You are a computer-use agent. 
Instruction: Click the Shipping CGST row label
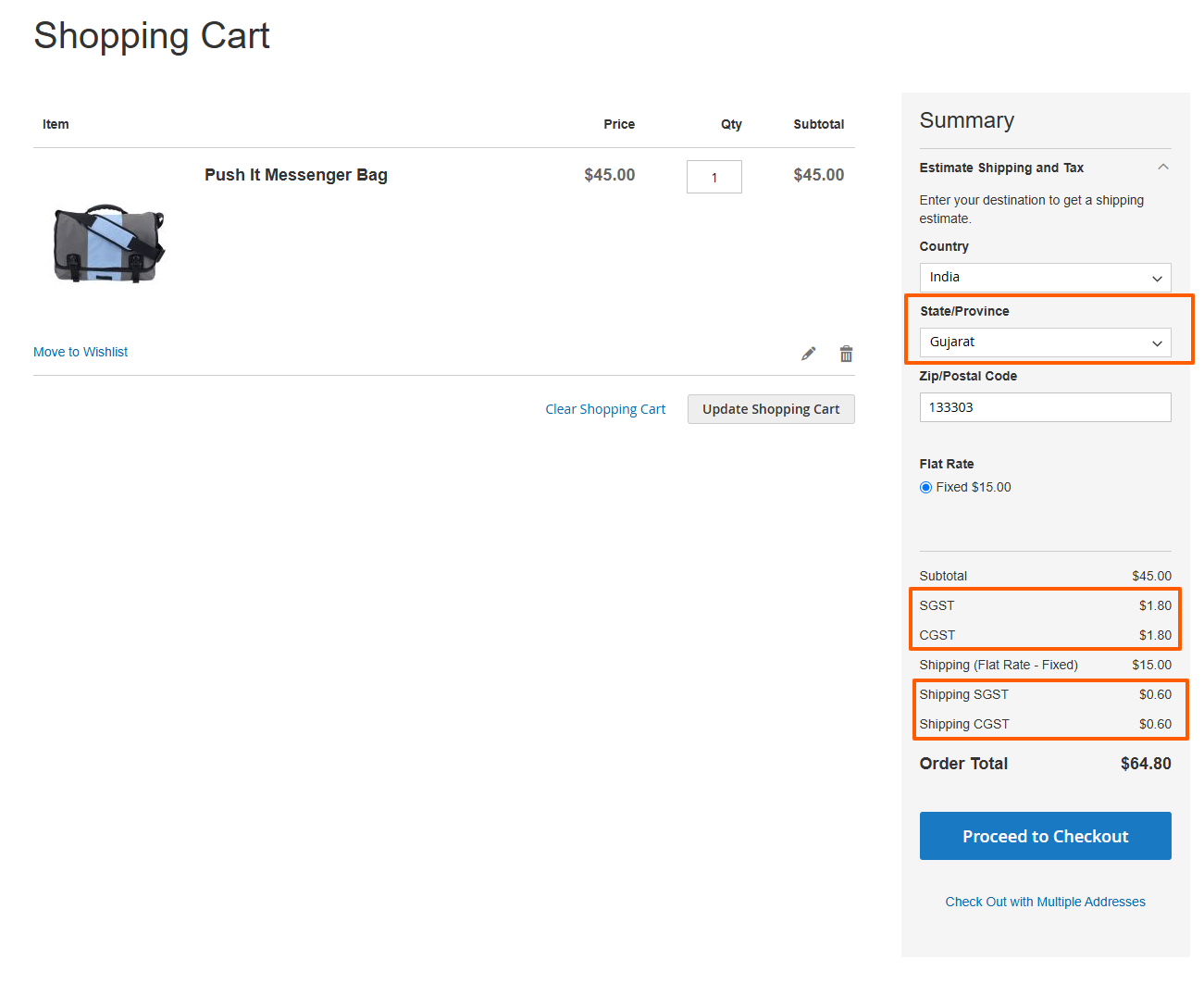tap(964, 724)
